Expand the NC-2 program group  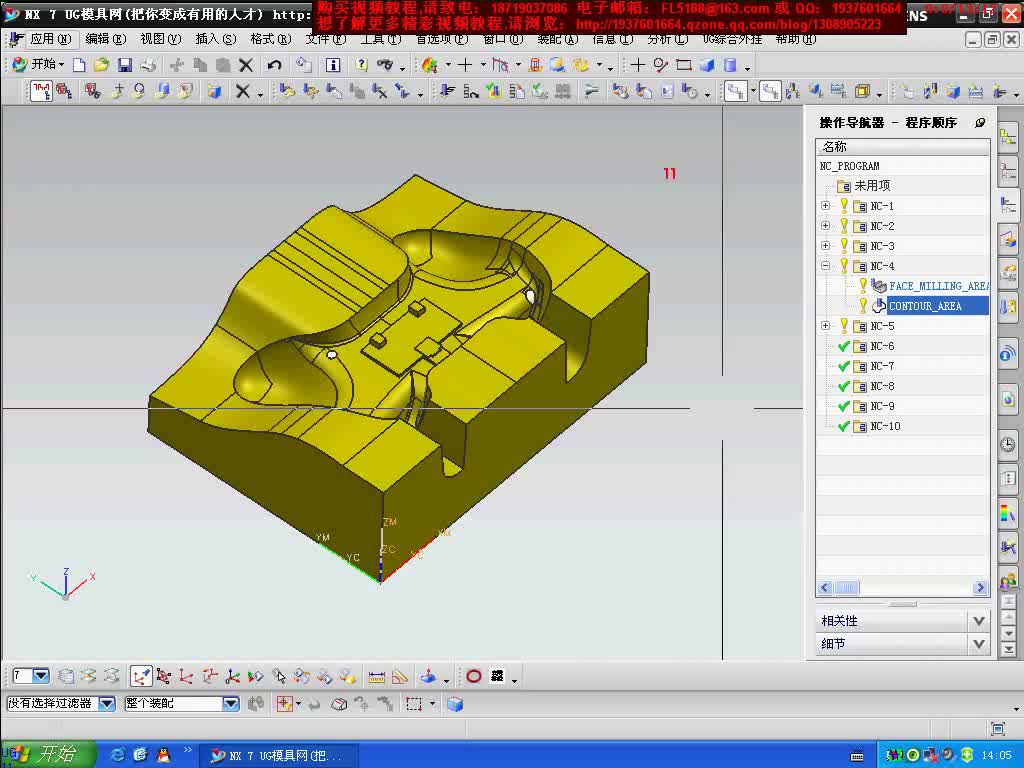[x=825, y=226]
